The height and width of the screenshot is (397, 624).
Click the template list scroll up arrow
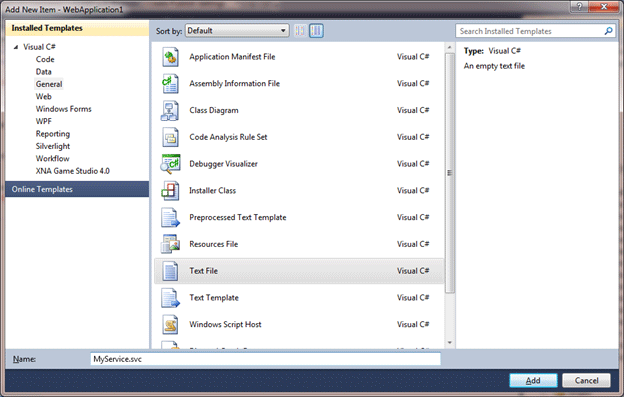click(x=450, y=48)
